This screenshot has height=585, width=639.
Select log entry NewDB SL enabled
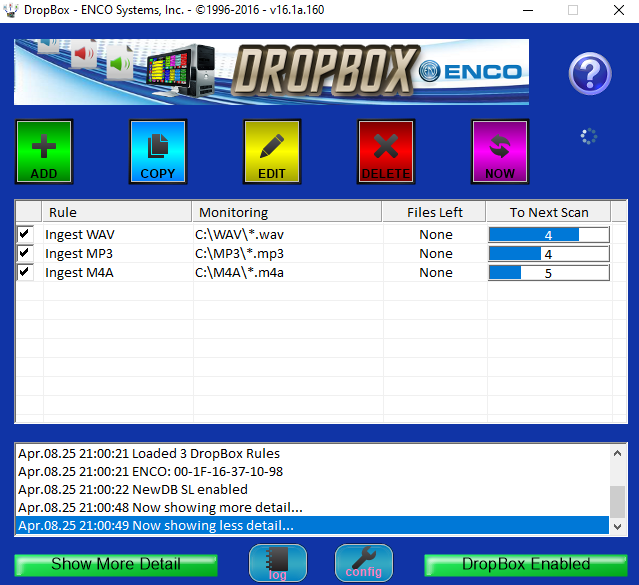[x=312, y=489]
